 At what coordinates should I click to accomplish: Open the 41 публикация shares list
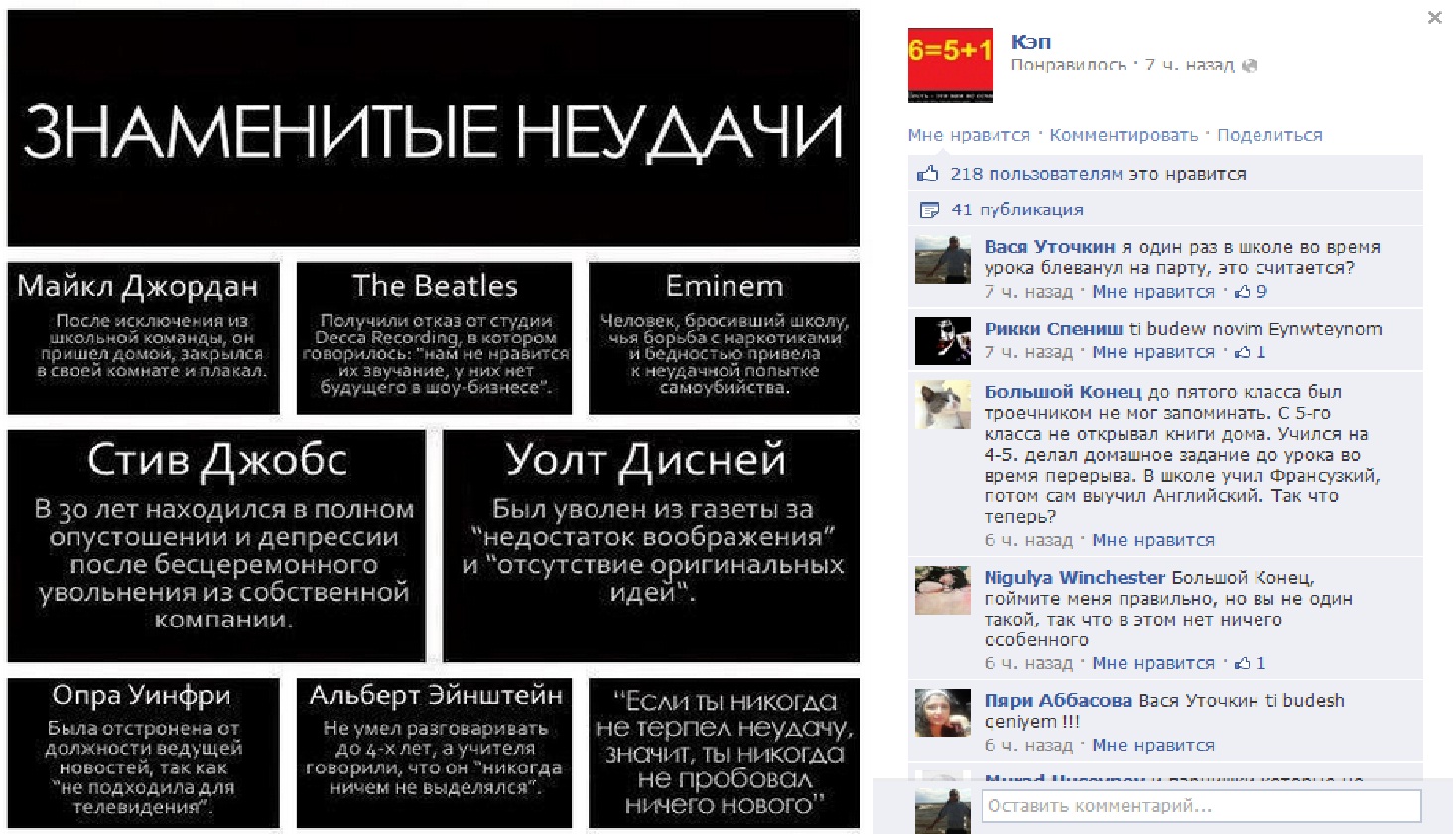click(x=1017, y=209)
